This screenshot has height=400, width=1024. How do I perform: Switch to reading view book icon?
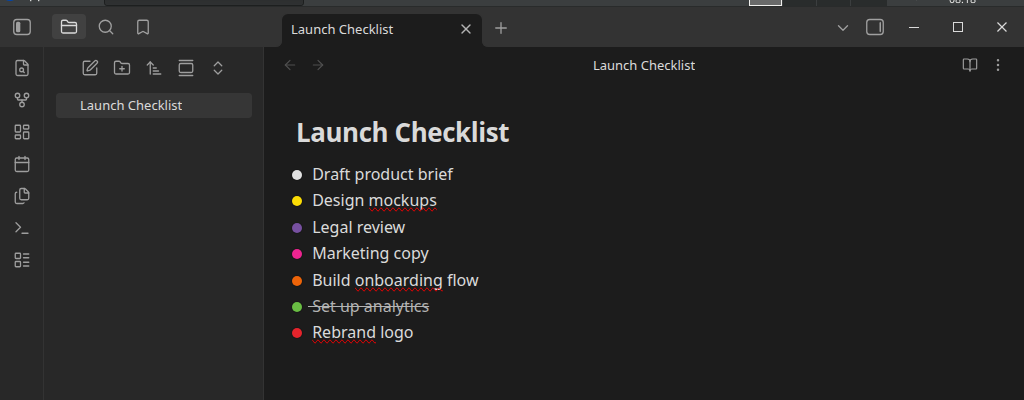[x=970, y=65]
